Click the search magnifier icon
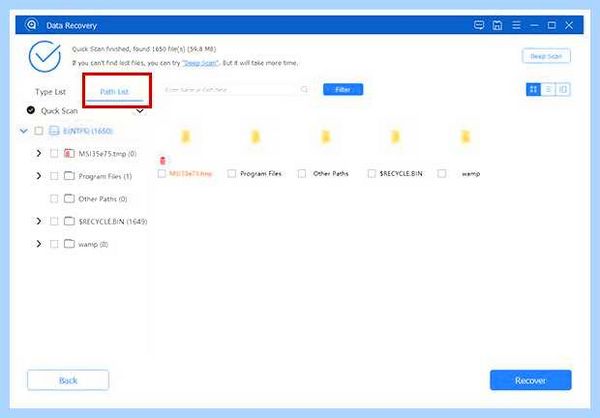 pos(304,90)
